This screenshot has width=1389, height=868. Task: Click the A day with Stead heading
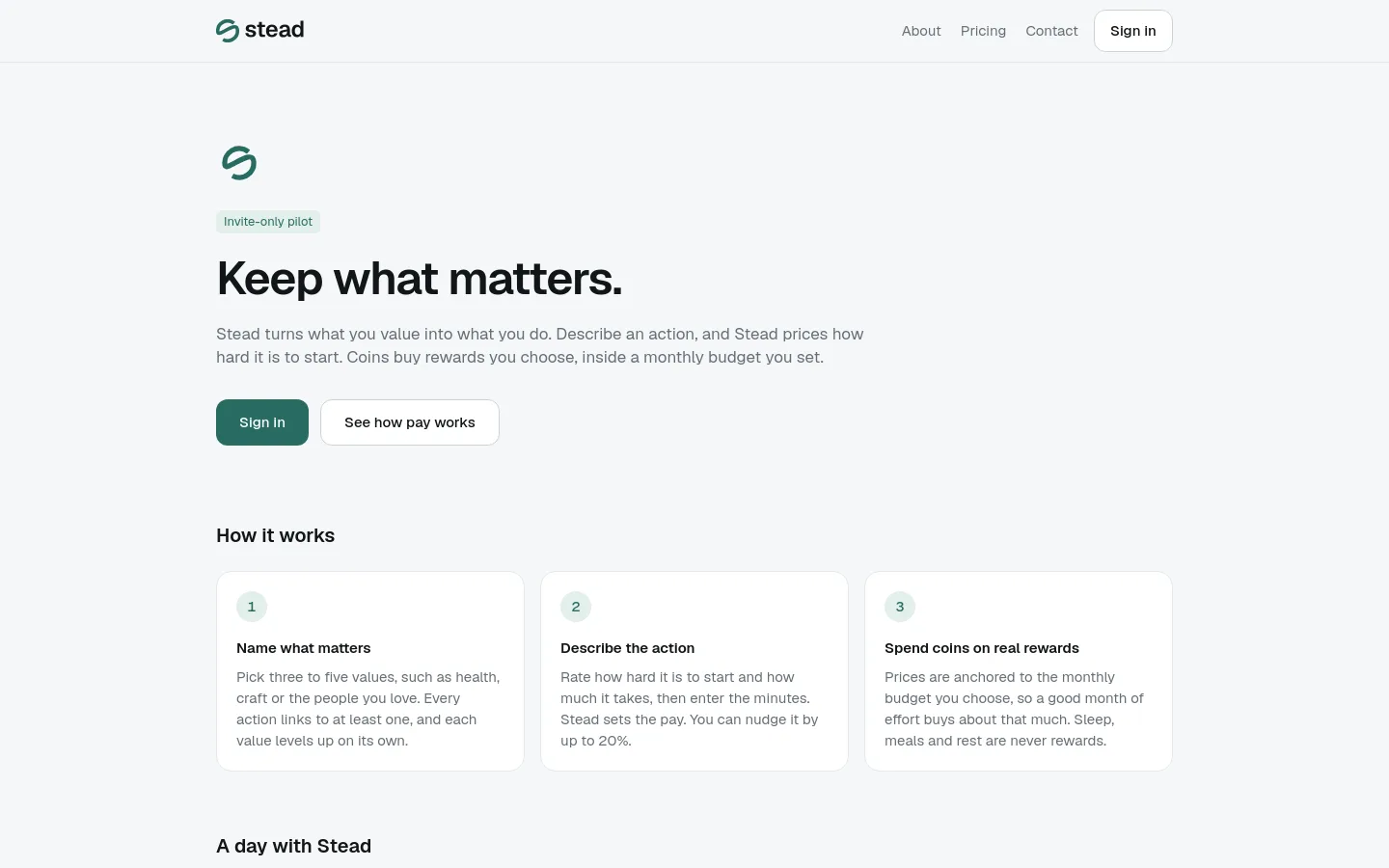(294, 847)
